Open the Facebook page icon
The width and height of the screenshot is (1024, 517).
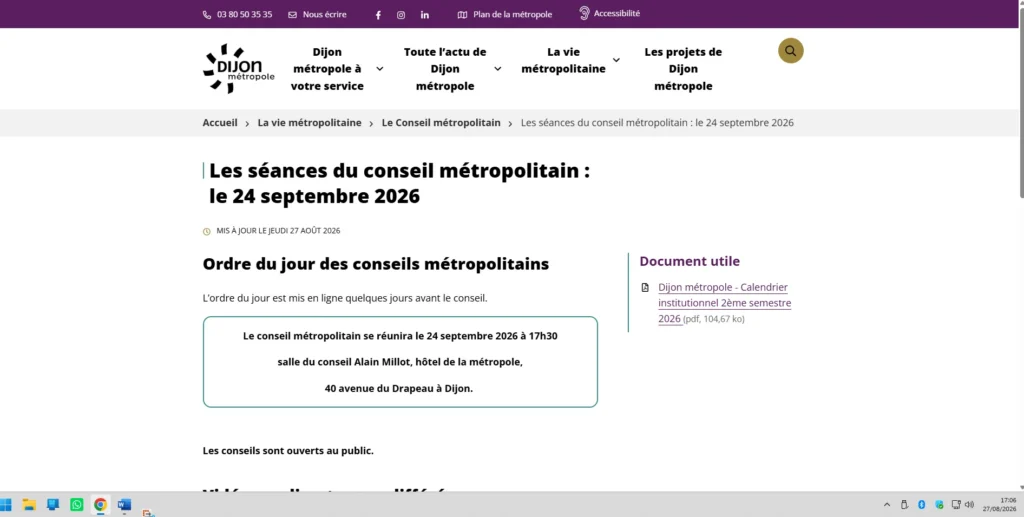pos(378,15)
